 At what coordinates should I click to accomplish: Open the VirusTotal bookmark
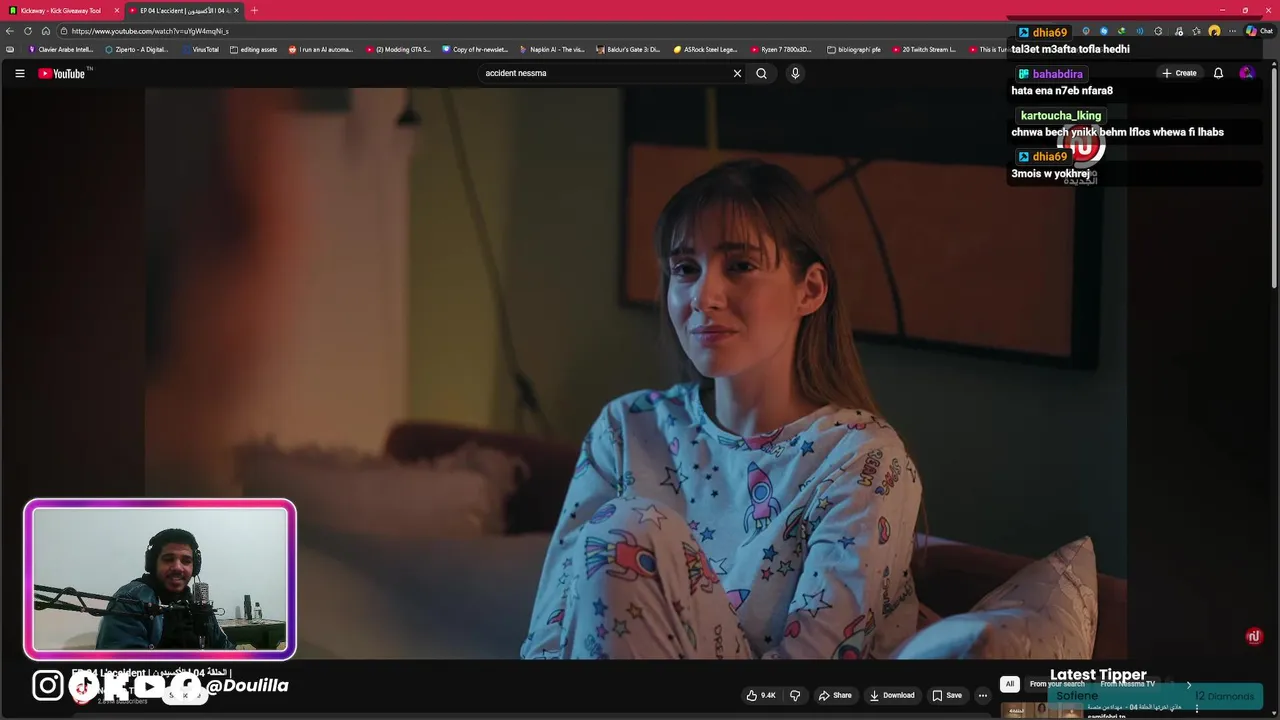[200, 49]
